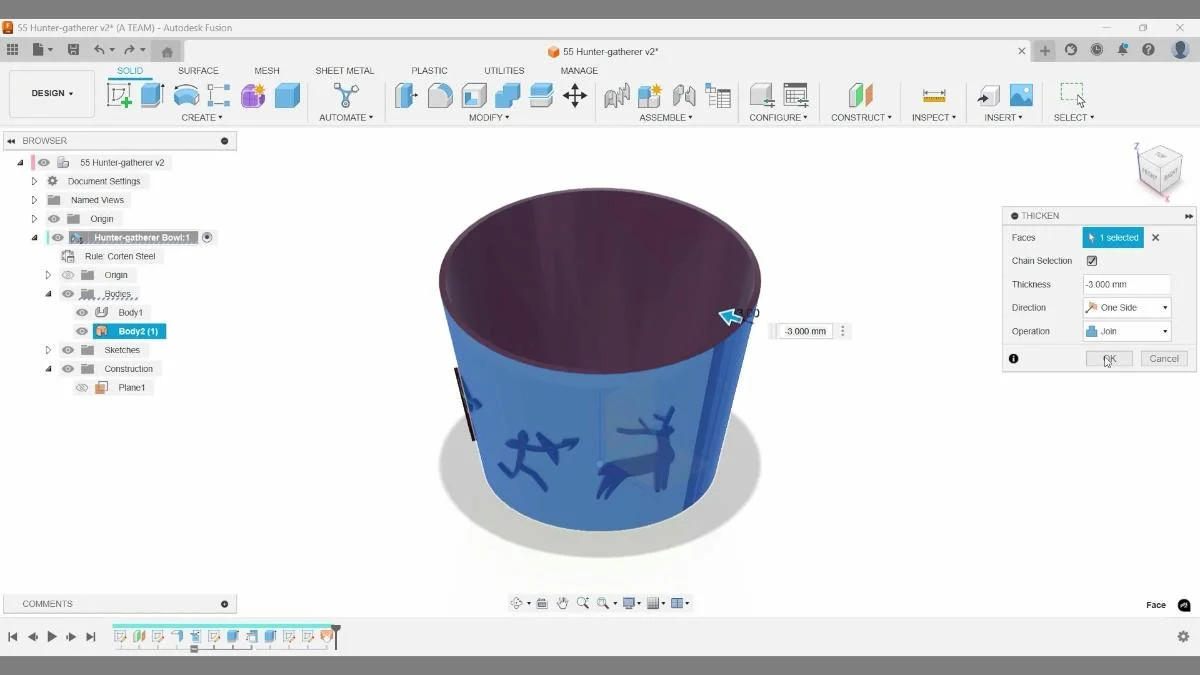Activate the Move/Copy tool
Screen dimensions: 1200x675
pos(572,95)
